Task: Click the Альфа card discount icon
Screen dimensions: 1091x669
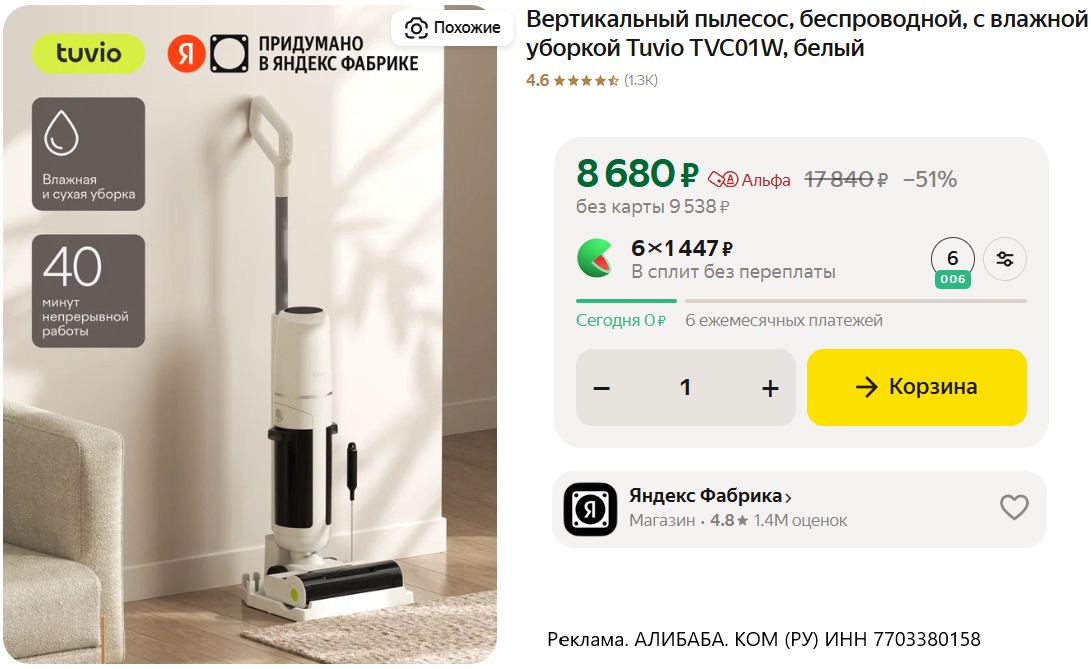Action: click(722, 180)
